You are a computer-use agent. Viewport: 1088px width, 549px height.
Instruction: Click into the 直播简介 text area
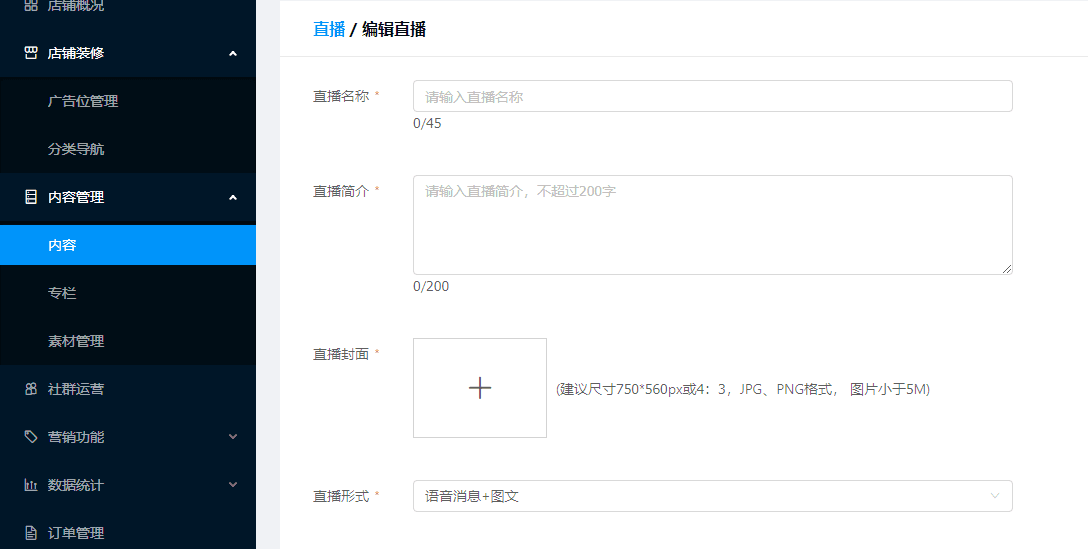click(712, 225)
